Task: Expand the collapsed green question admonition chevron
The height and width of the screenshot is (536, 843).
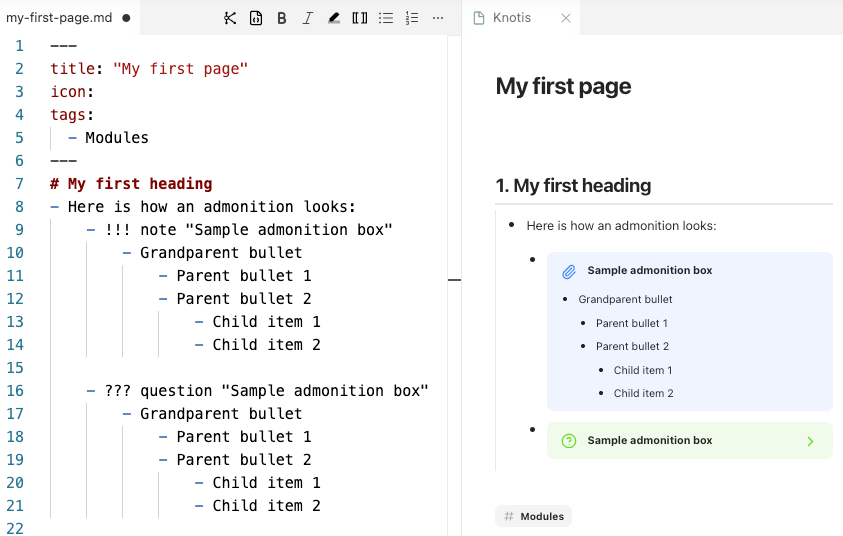Action: 810,441
